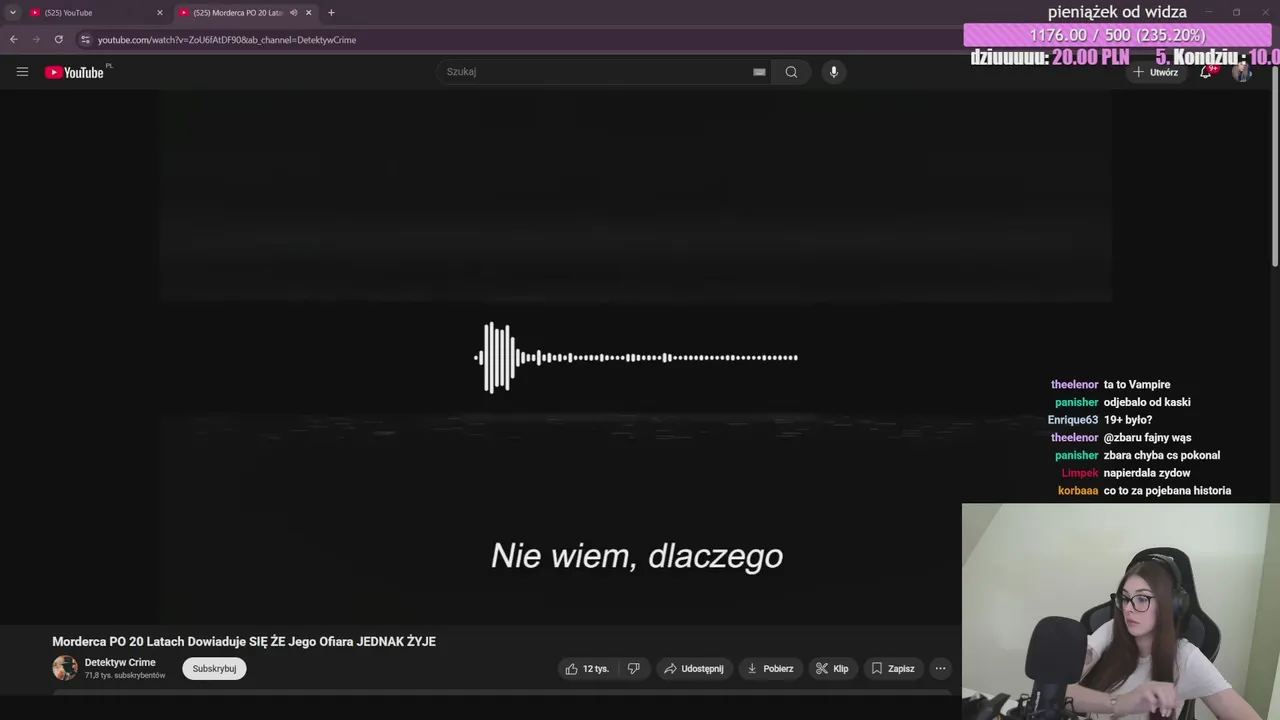The image size is (1280, 720).
Task: Click the browser back arrow
Action: (x=13, y=39)
